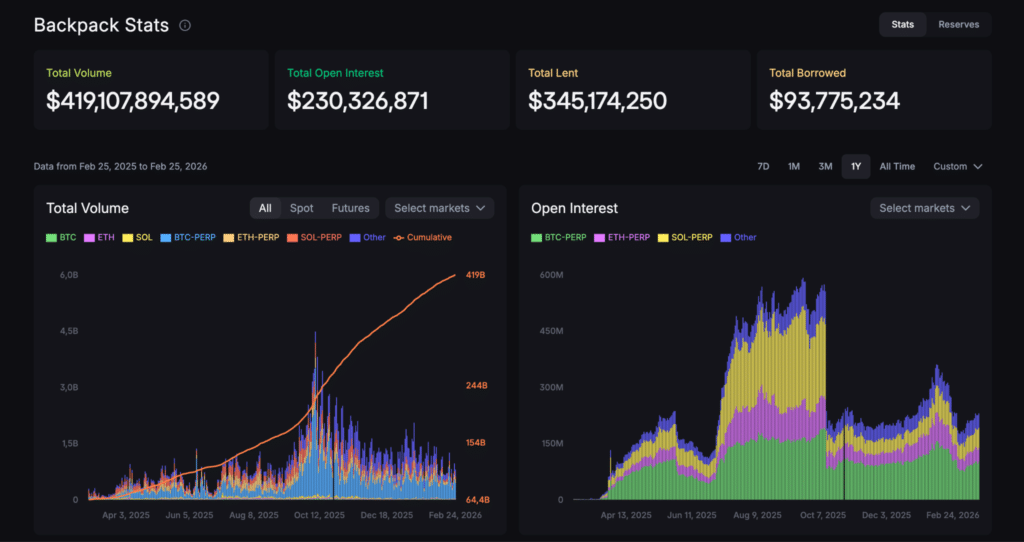Open Select markets dropdown in Total Volume
Image resolution: width=1024 pixels, height=542 pixels.
440,208
